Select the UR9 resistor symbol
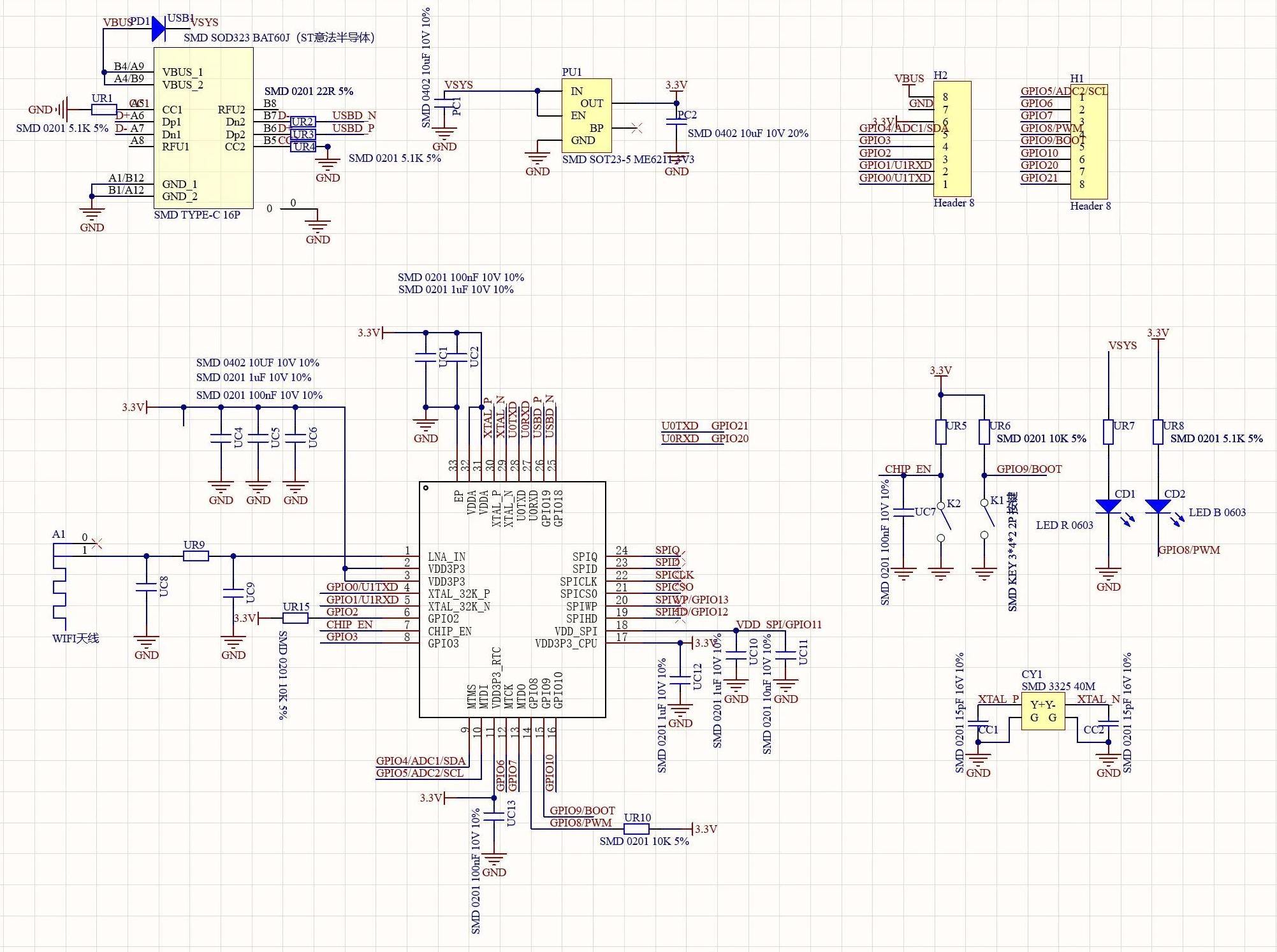This screenshot has height=952, width=1277. pyautogui.click(x=196, y=556)
